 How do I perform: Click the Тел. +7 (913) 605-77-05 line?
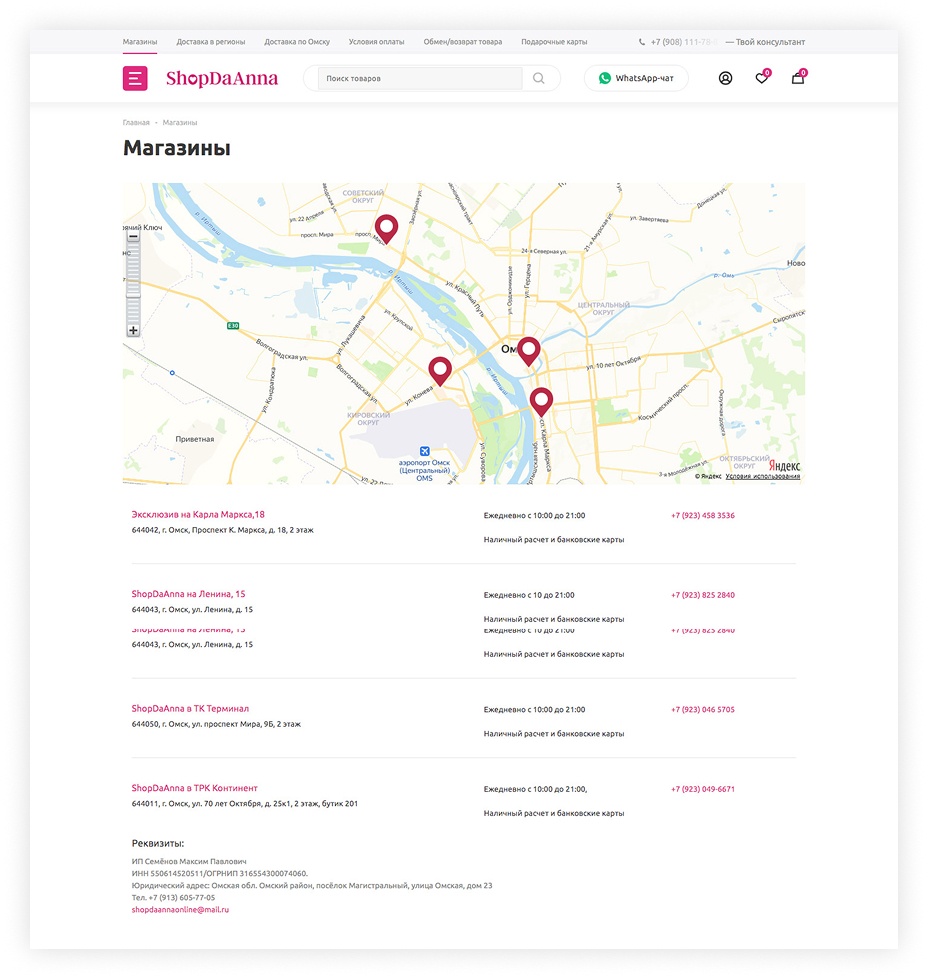point(173,898)
